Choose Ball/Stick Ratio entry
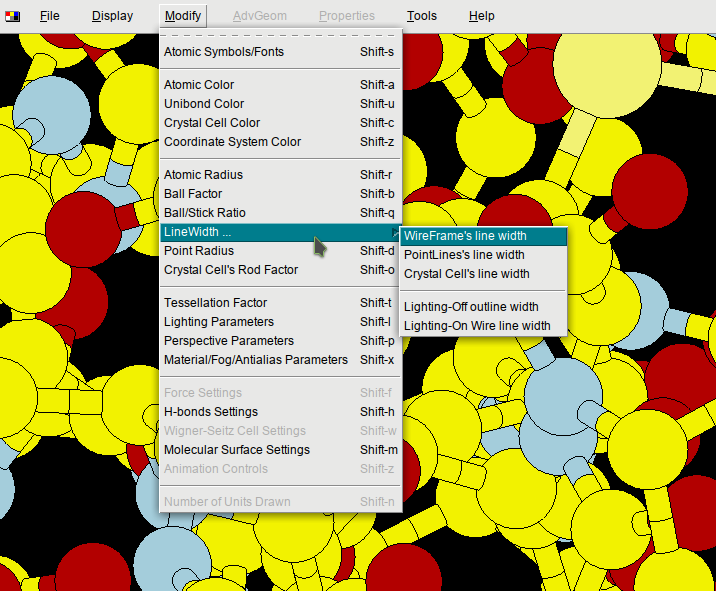This screenshot has width=716, height=591. click(x=280, y=213)
